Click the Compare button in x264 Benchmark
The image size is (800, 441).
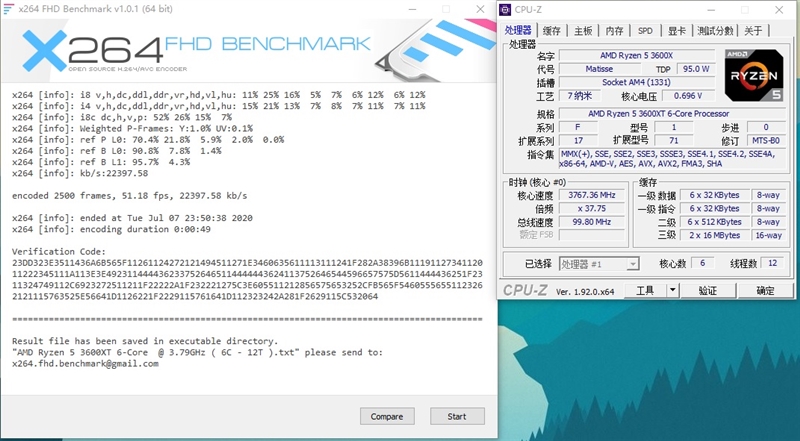click(387, 416)
